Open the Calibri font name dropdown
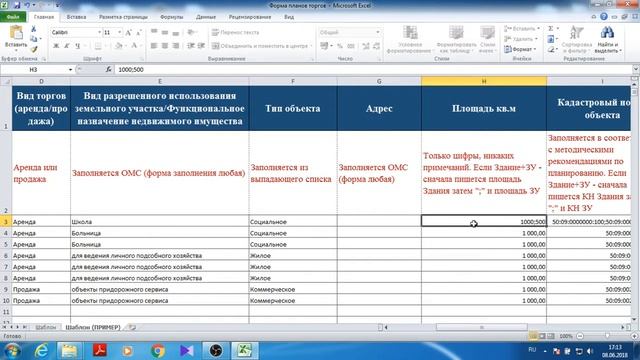 tap(99, 32)
